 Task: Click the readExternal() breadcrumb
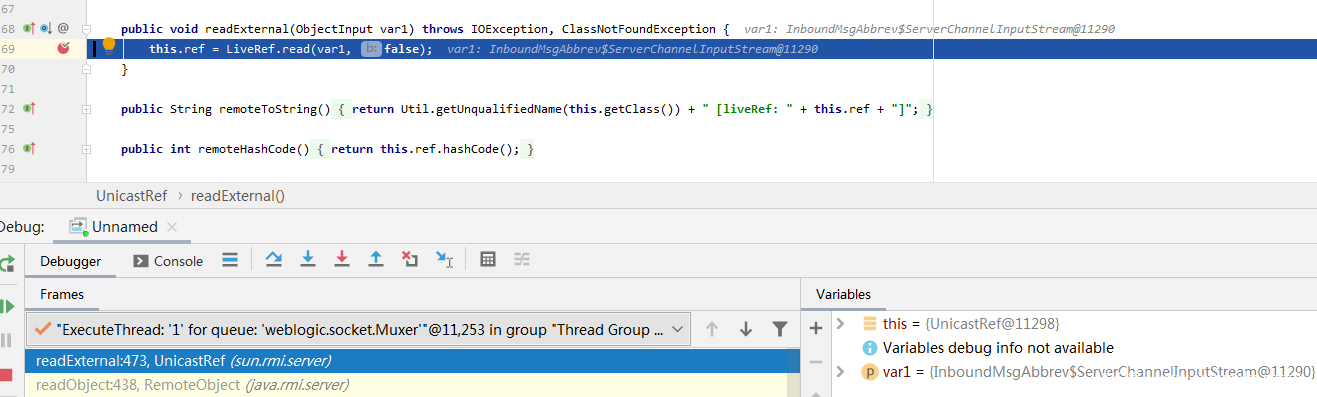(238, 196)
